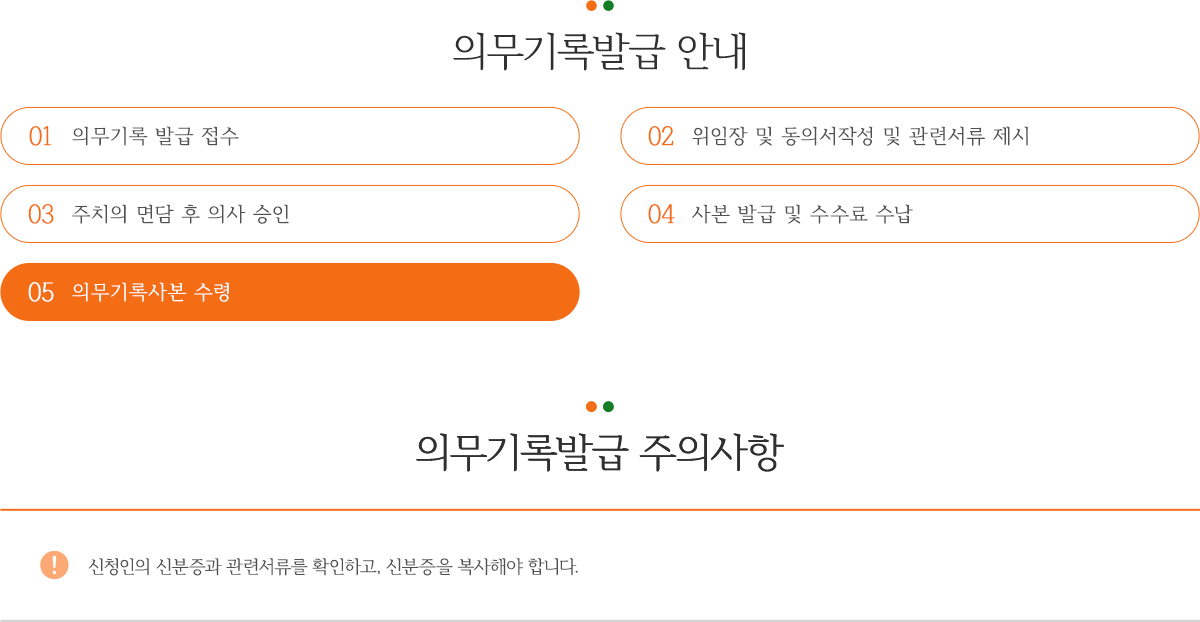Click the green dot above 의무기록발급 주의사항

[x=608, y=406]
